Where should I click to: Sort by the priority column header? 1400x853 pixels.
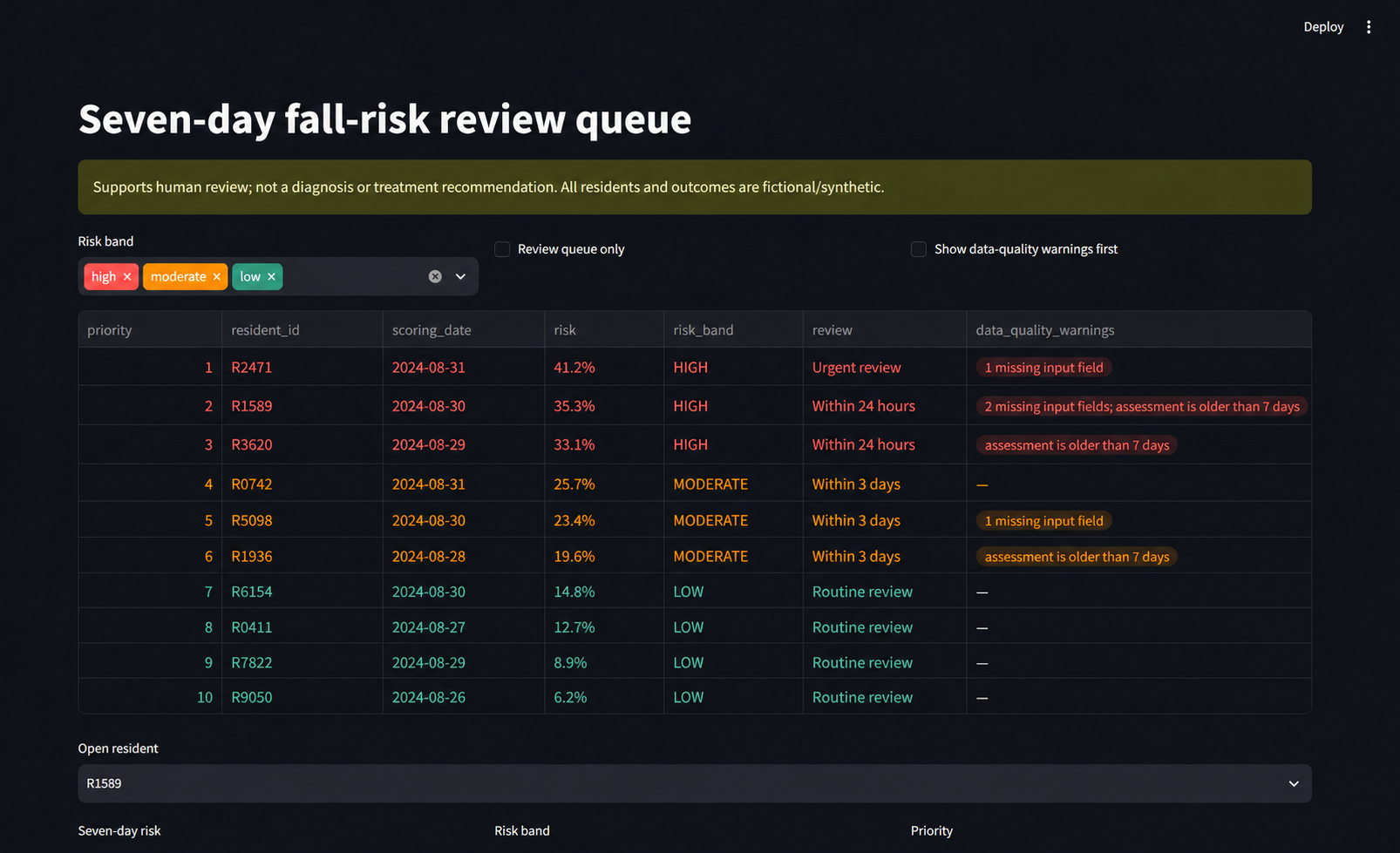coord(150,330)
